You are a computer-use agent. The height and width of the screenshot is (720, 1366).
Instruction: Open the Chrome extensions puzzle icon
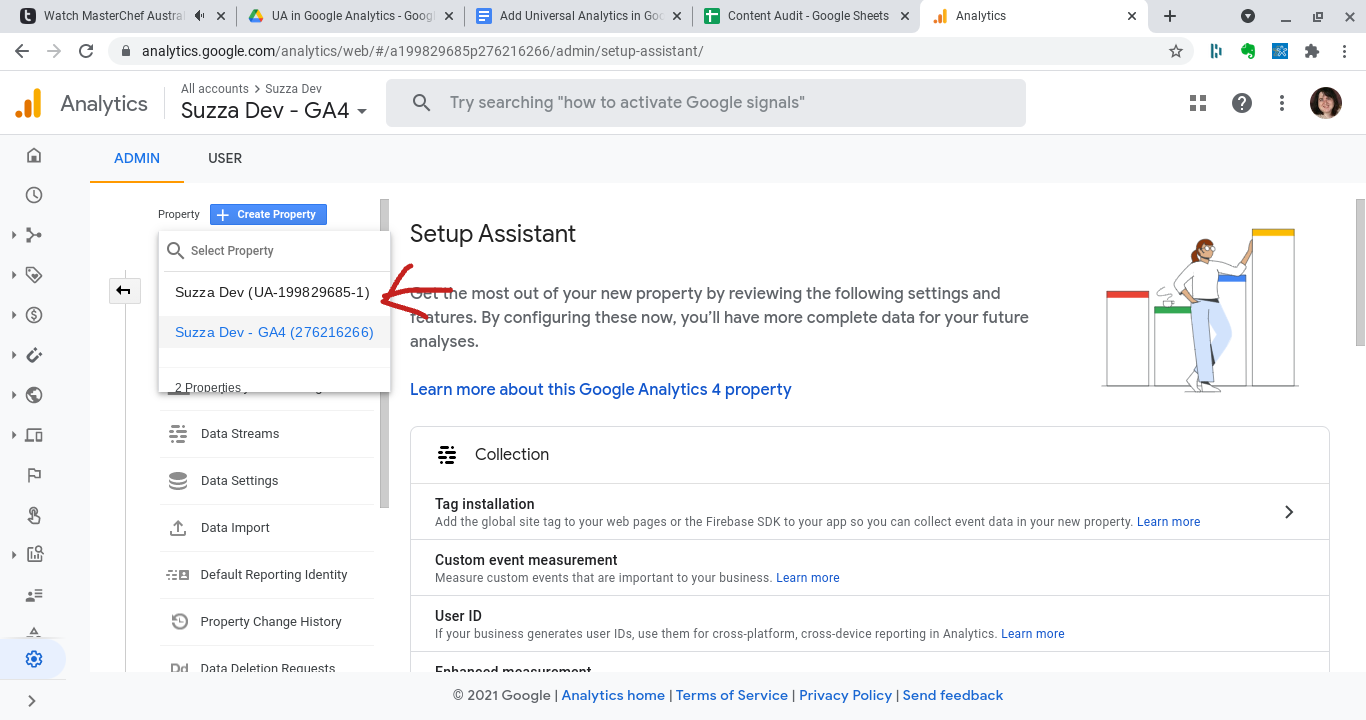tap(1312, 51)
